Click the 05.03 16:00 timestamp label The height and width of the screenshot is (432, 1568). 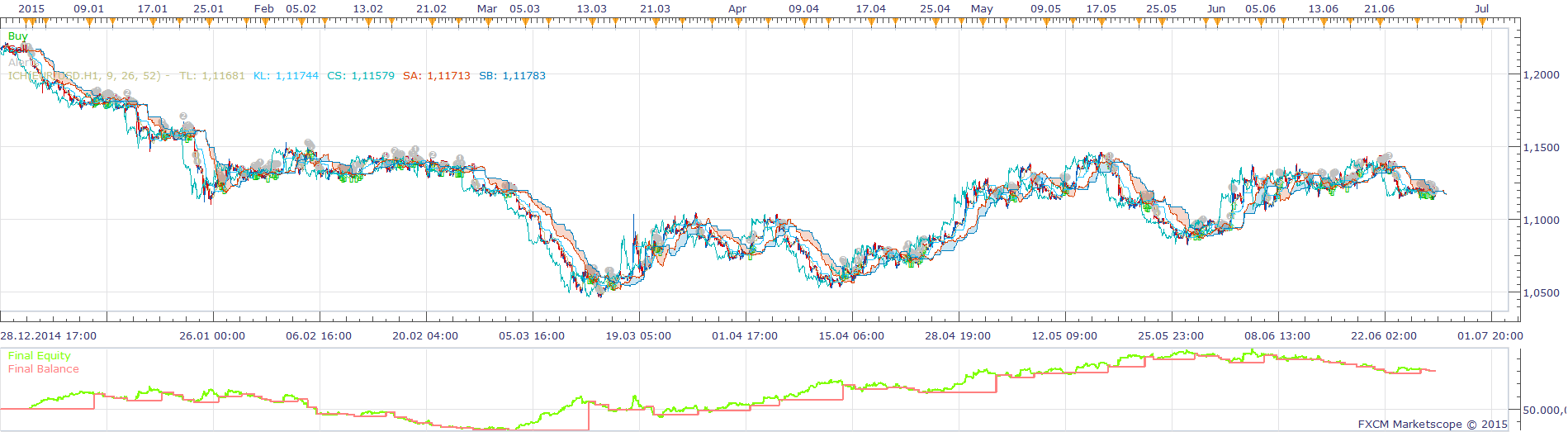click(532, 336)
